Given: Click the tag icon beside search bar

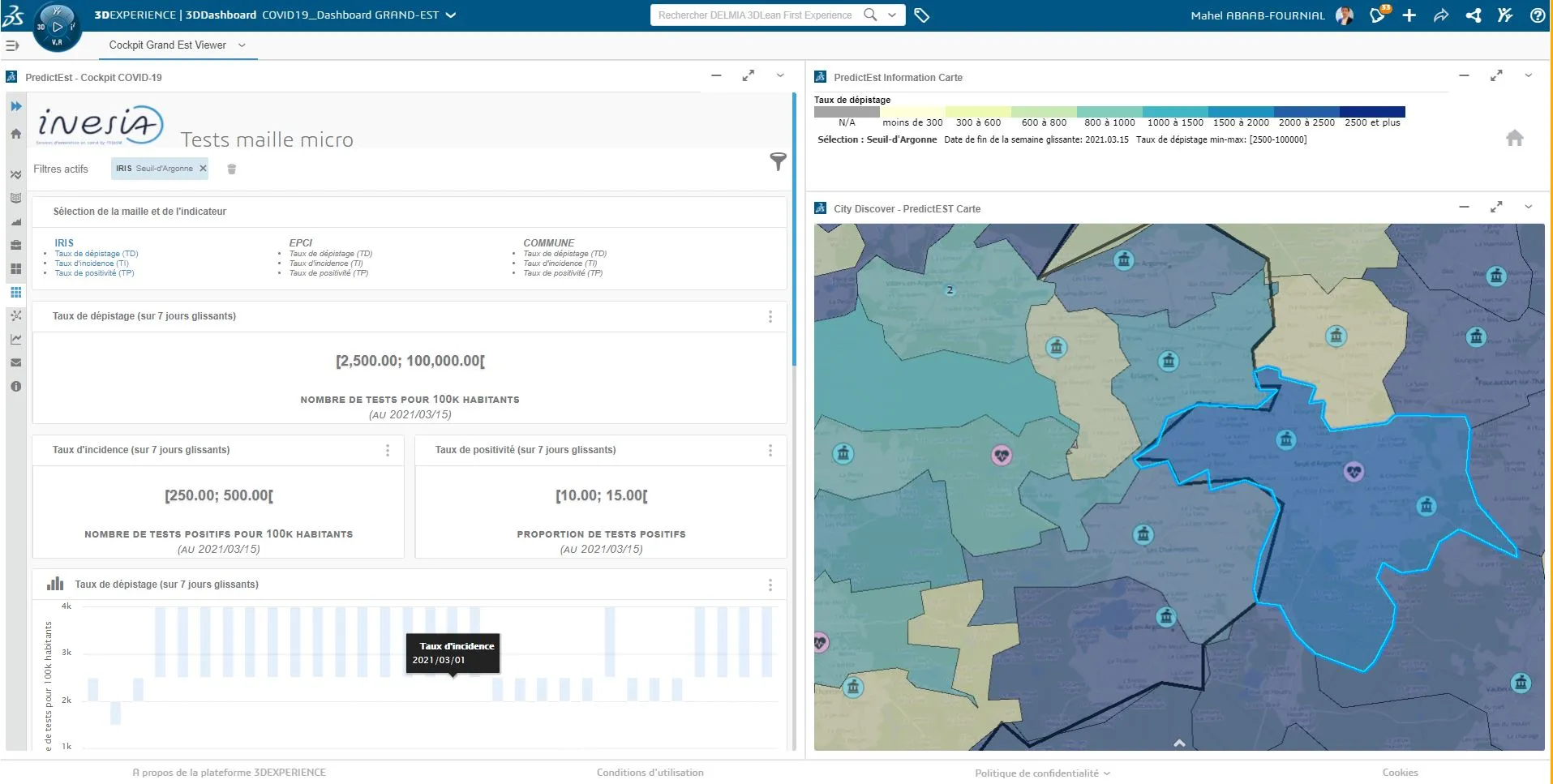Looking at the screenshot, I should click(921, 15).
